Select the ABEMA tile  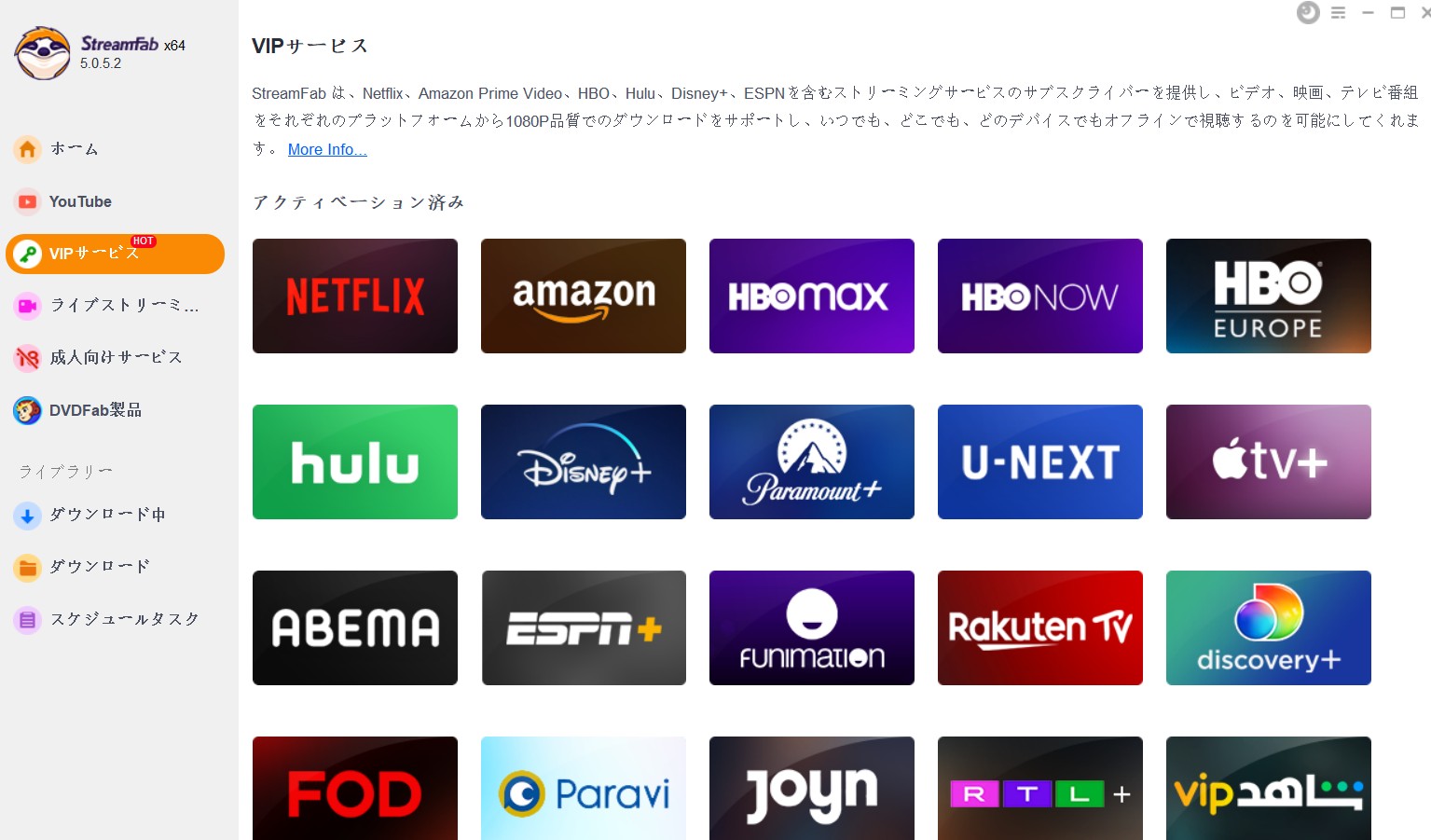[354, 627]
